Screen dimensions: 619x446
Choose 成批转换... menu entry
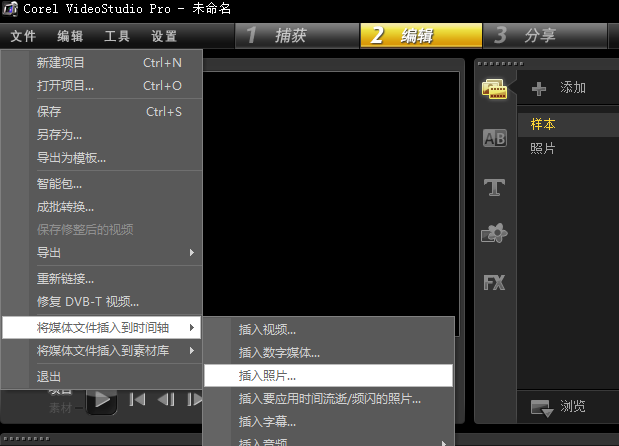[102, 207]
